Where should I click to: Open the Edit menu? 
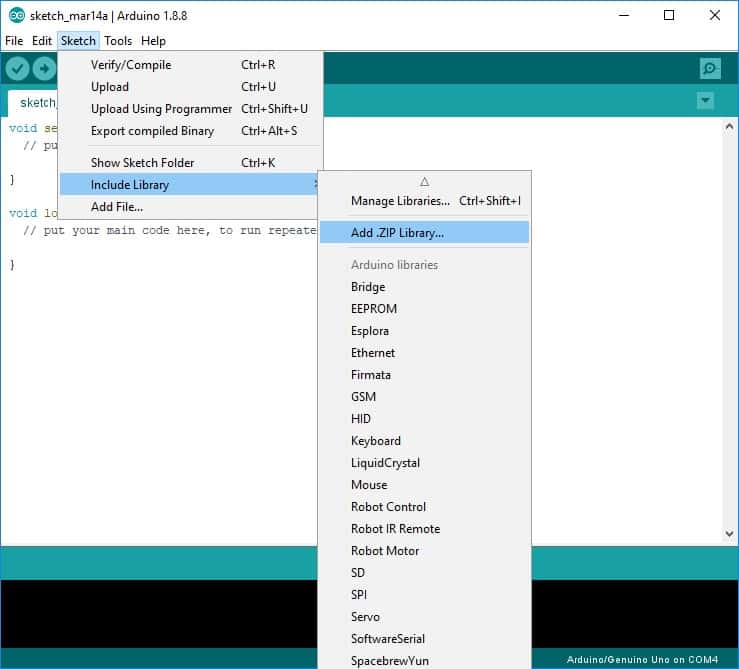click(x=41, y=41)
